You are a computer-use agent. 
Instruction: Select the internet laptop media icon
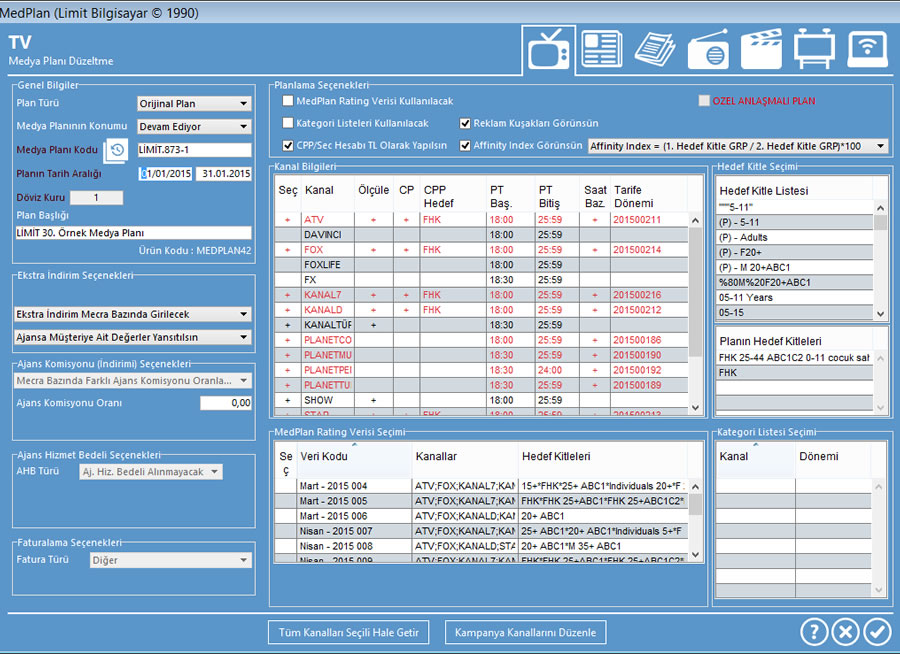point(867,49)
